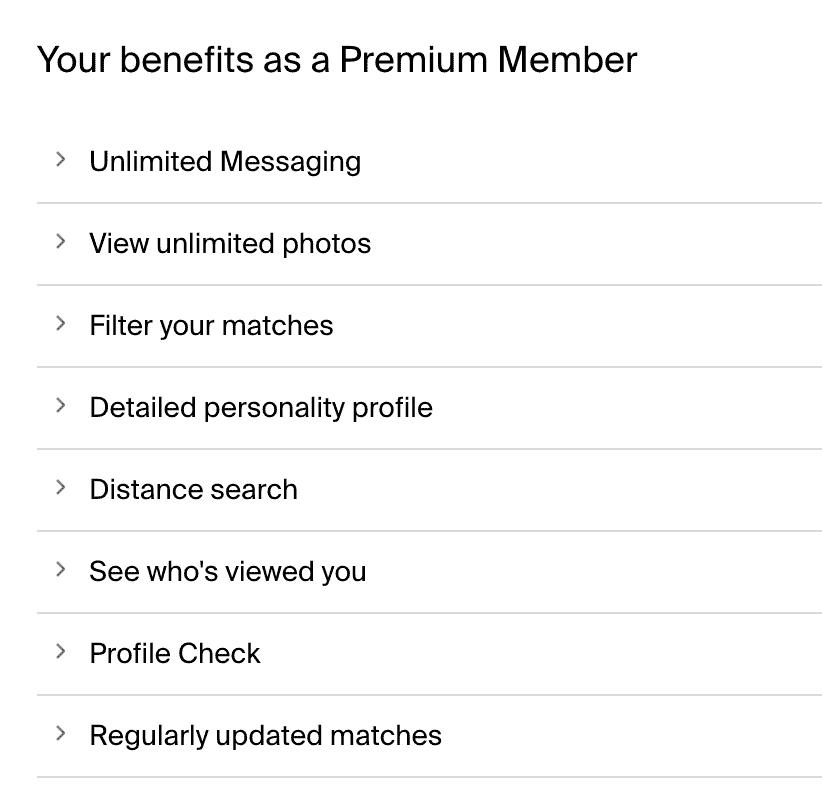
Task: Click the Regularly updated matches label
Action: click(x=265, y=735)
